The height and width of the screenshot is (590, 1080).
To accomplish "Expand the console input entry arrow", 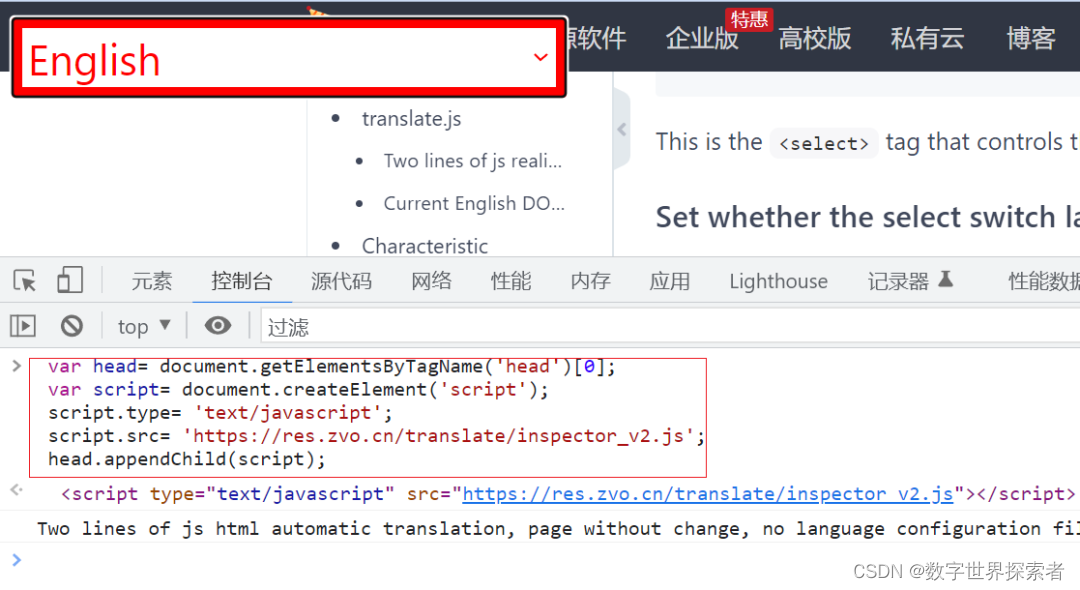I will tap(17, 366).
